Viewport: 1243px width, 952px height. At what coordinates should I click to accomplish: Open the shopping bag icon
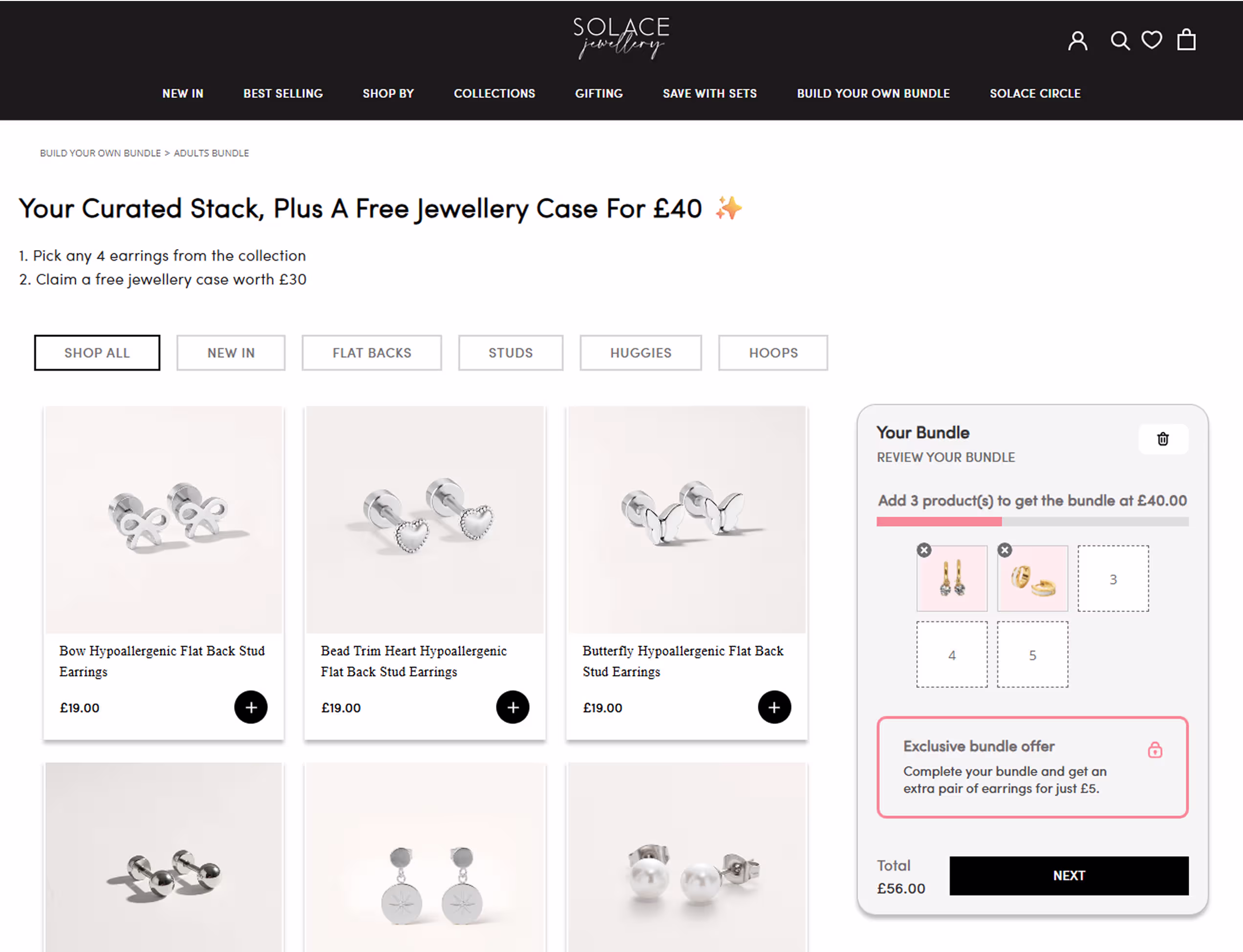click(x=1186, y=40)
